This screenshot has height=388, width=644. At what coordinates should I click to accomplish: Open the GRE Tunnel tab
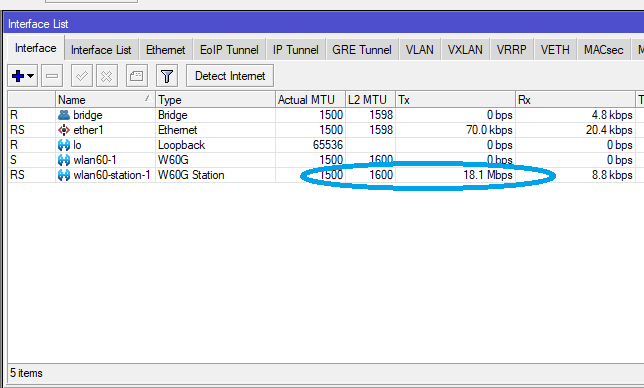pyautogui.click(x=362, y=50)
